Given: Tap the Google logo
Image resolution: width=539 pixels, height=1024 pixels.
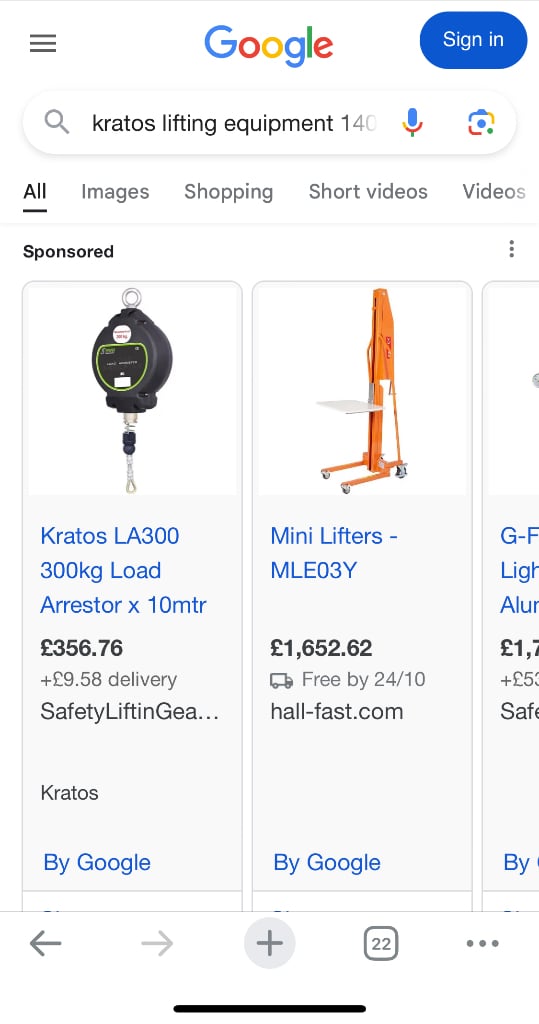Looking at the screenshot, I should 269,45.
